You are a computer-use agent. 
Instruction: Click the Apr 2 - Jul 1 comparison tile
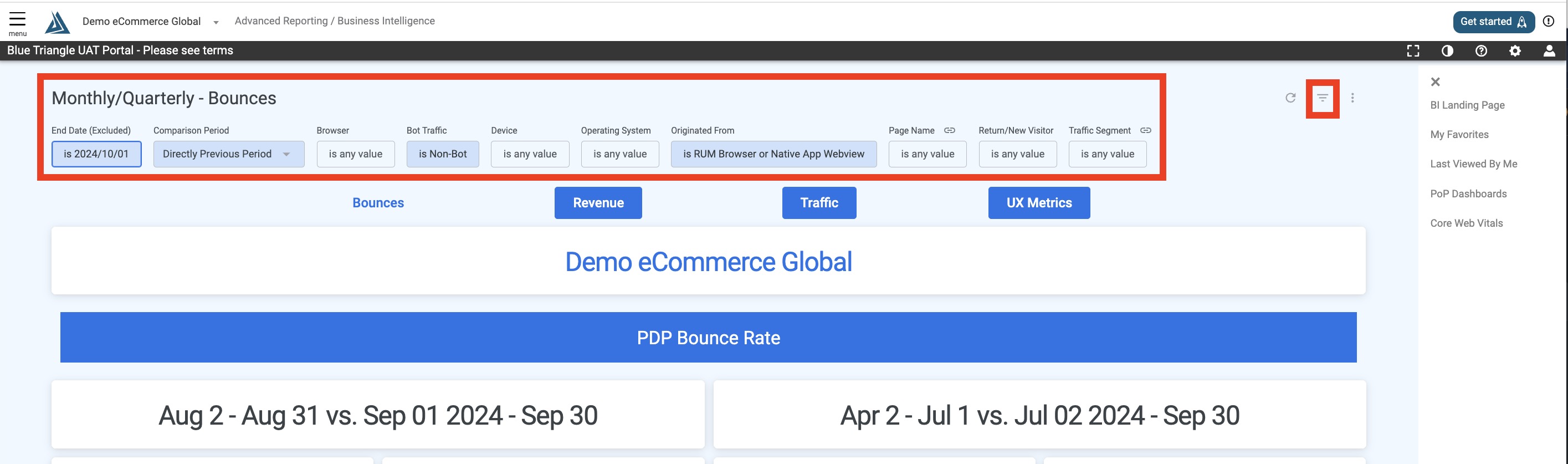[1039, 415]
